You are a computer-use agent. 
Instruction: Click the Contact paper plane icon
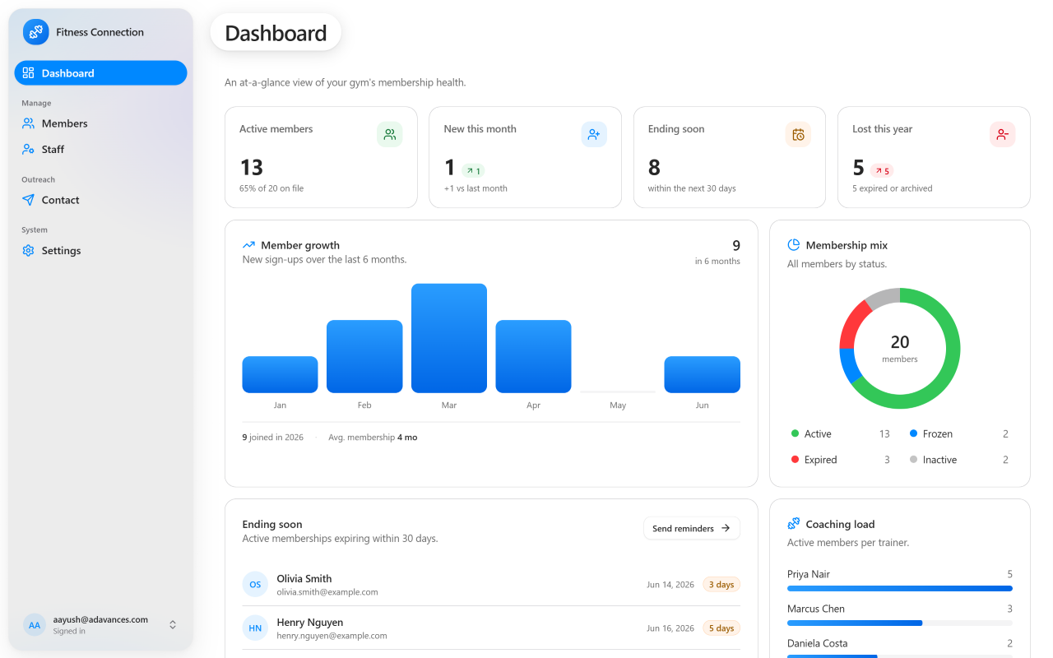pyautogui.click(x=28, y=199)
